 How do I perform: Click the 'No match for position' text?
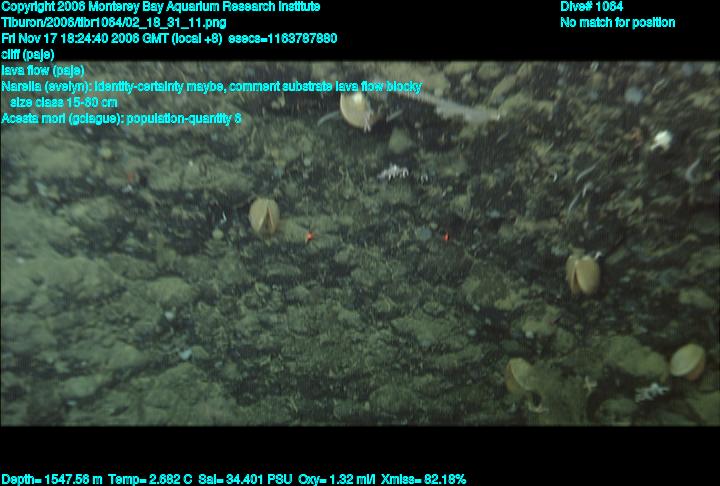point(618,23)
